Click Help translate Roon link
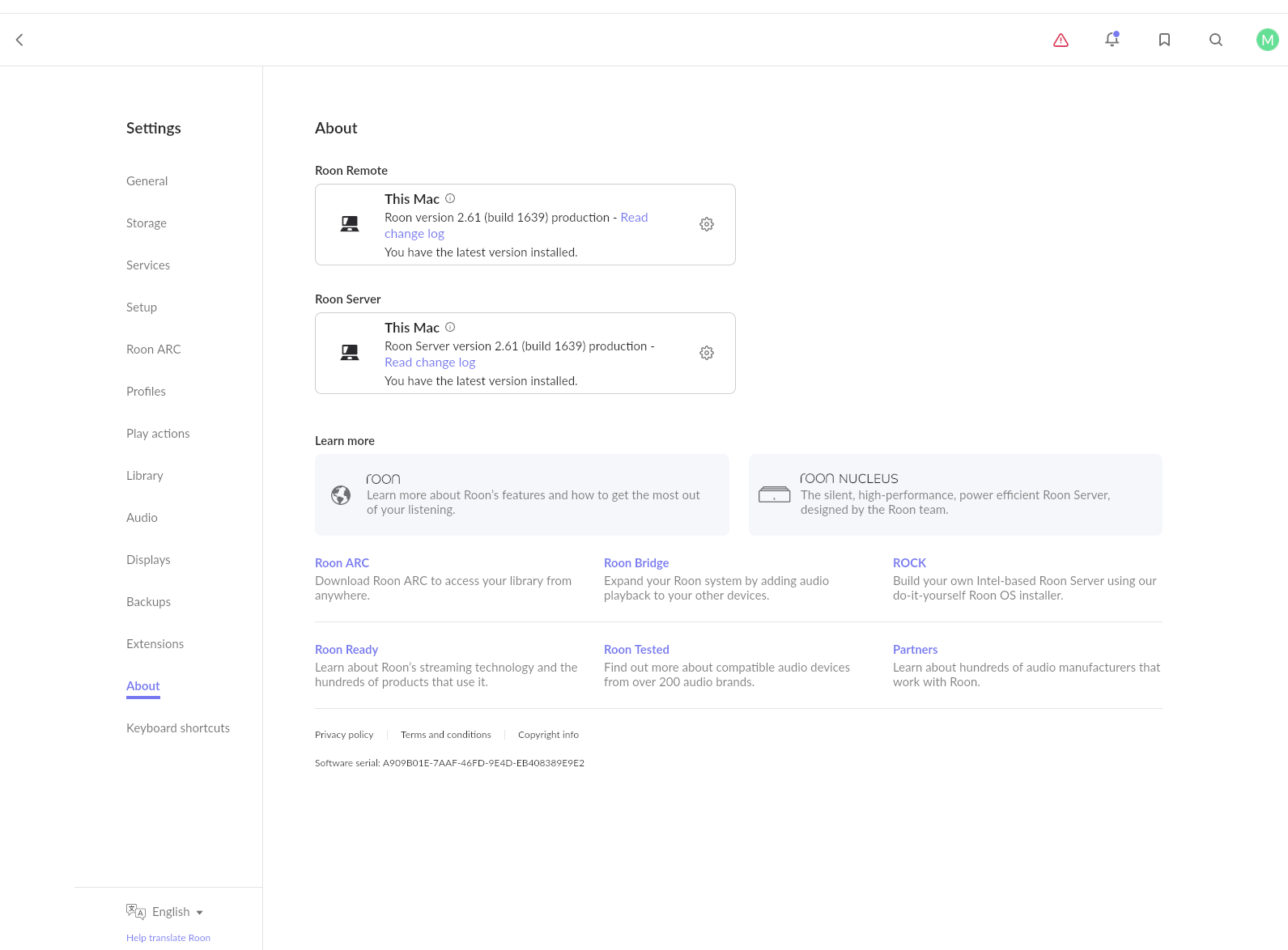The height and width of the screenshot is (950, 1288). point(168,938)
